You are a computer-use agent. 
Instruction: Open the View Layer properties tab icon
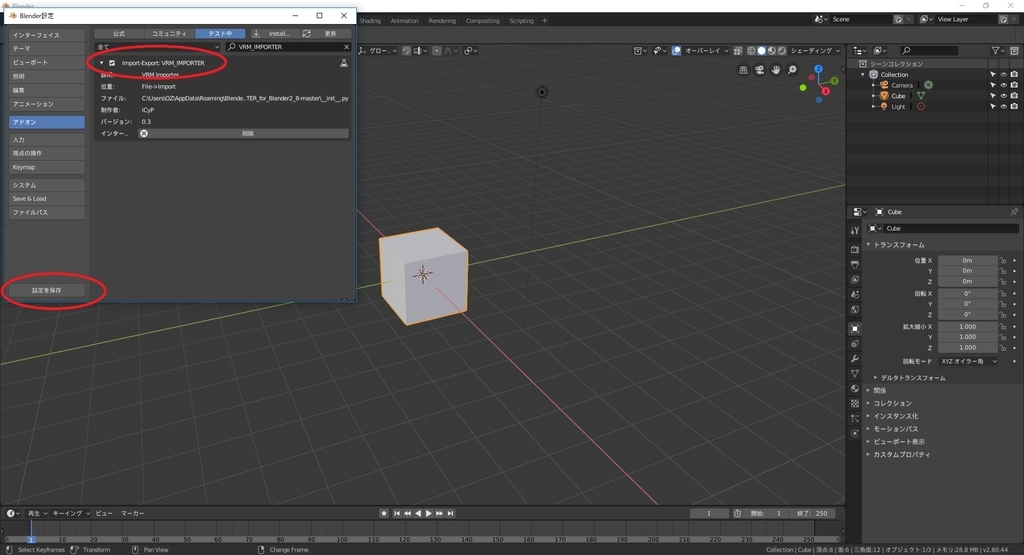pos(855,279)
